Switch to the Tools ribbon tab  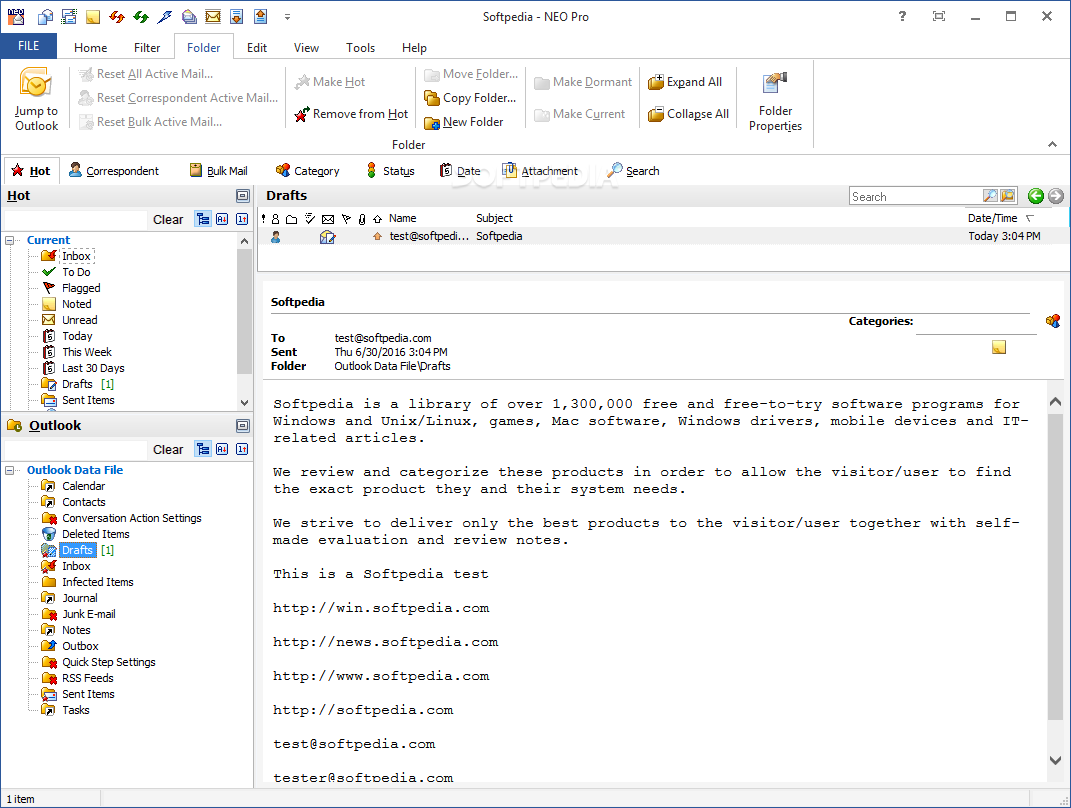click(360, 48)
